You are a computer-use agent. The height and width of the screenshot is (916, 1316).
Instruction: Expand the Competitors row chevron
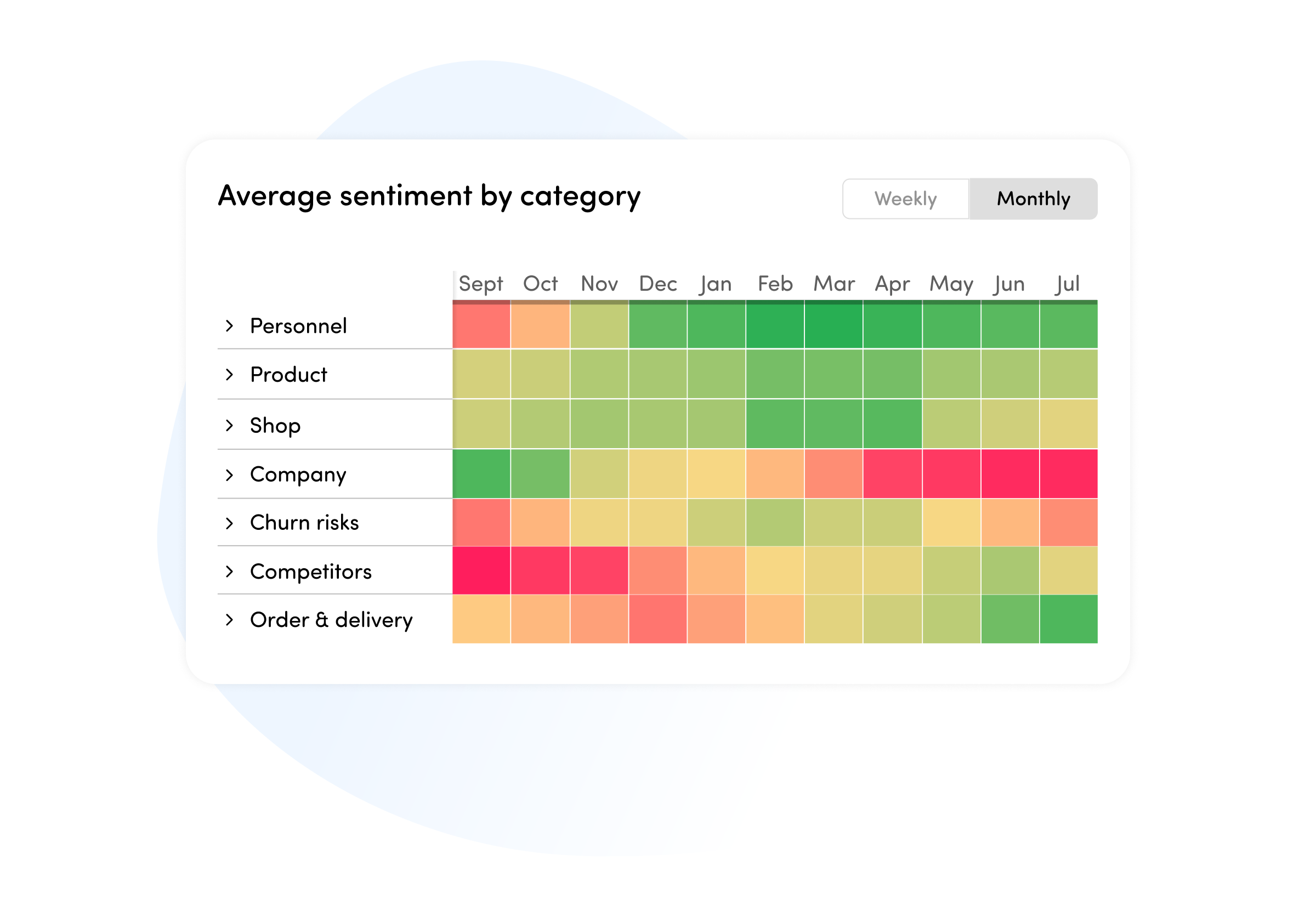point(230,572)
